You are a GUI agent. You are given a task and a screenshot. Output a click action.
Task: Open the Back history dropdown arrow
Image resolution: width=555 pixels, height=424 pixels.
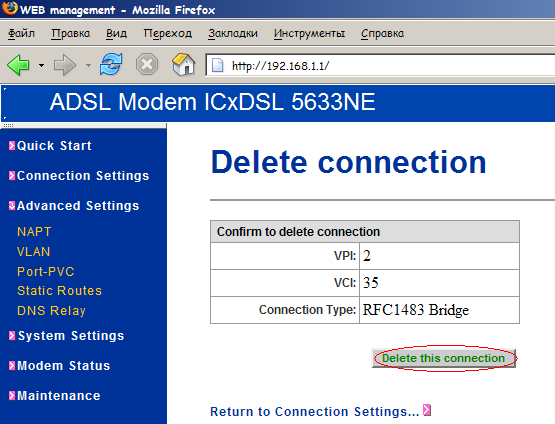41,65
